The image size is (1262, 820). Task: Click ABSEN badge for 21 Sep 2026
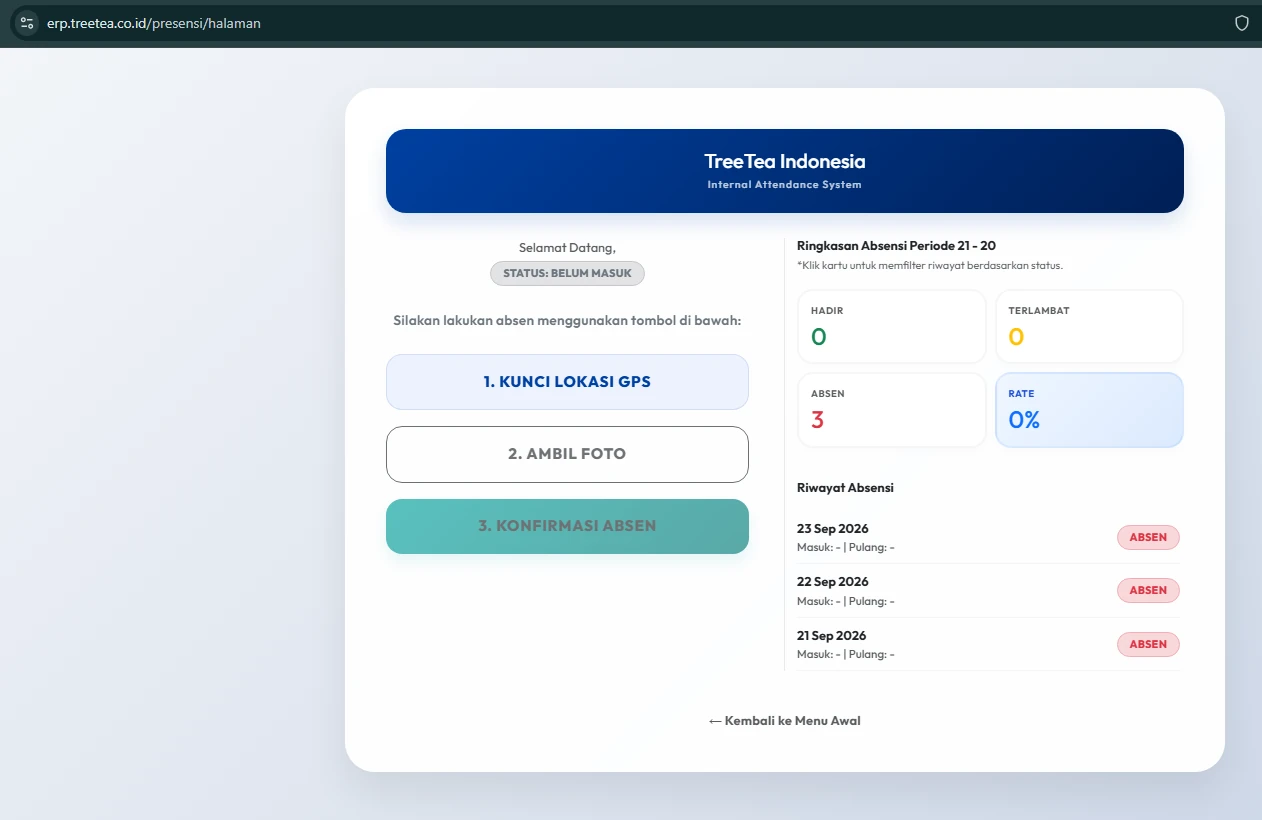click(1148, 644)
